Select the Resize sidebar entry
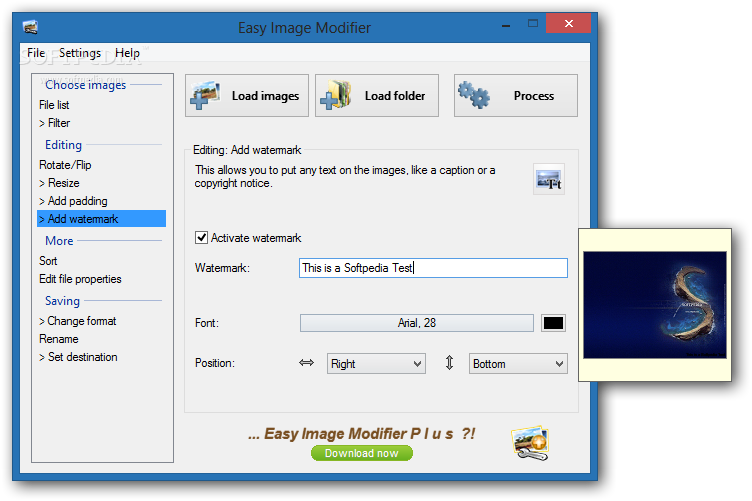Image resolution: width=752 pixels, height=501 pixels. click(59, 183)
